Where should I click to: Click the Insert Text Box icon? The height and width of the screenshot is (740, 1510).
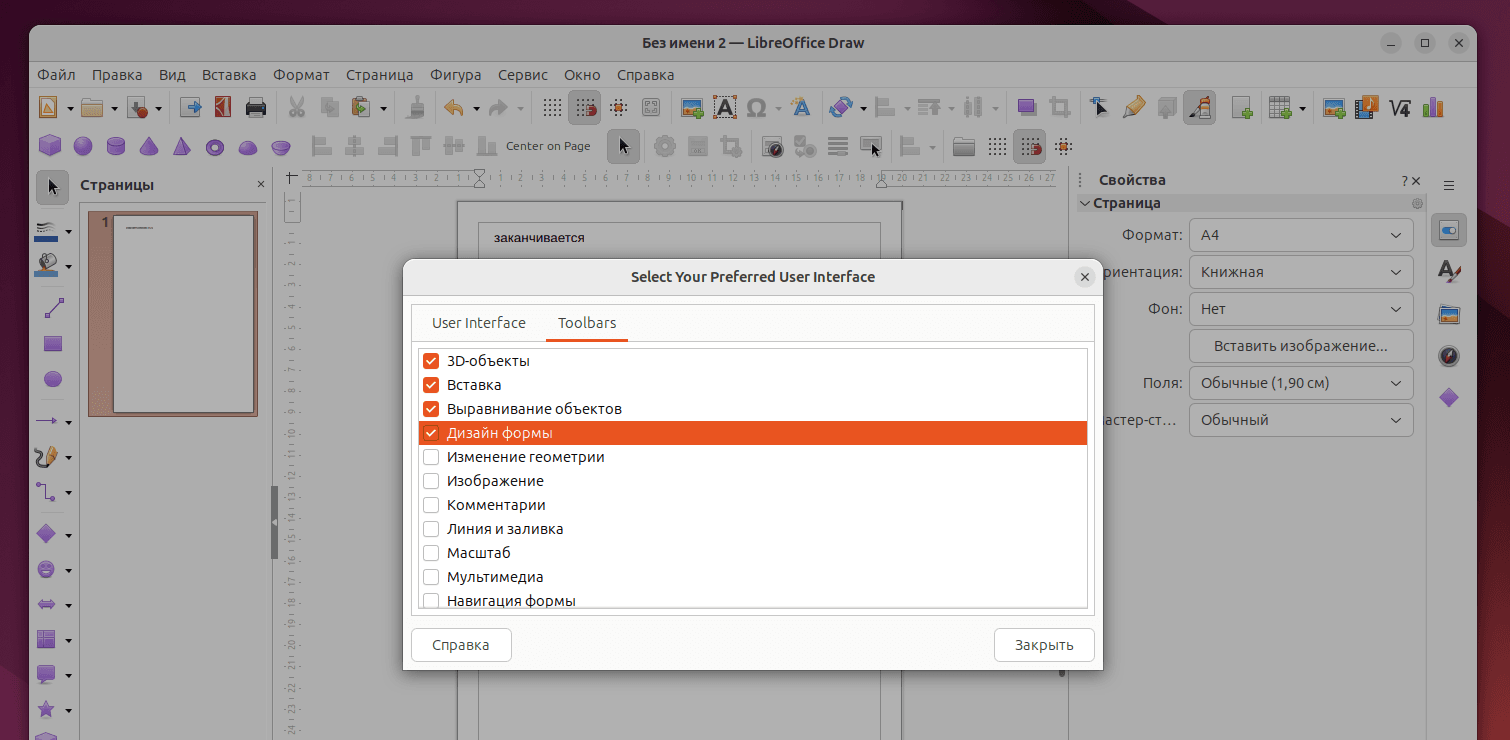pyautogui.click(x=724, y=107)
